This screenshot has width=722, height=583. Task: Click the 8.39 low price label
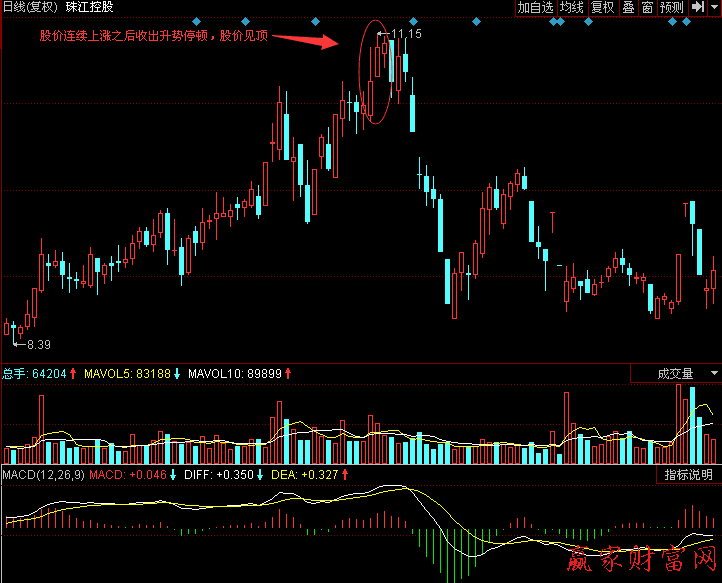tap(38, 345)
